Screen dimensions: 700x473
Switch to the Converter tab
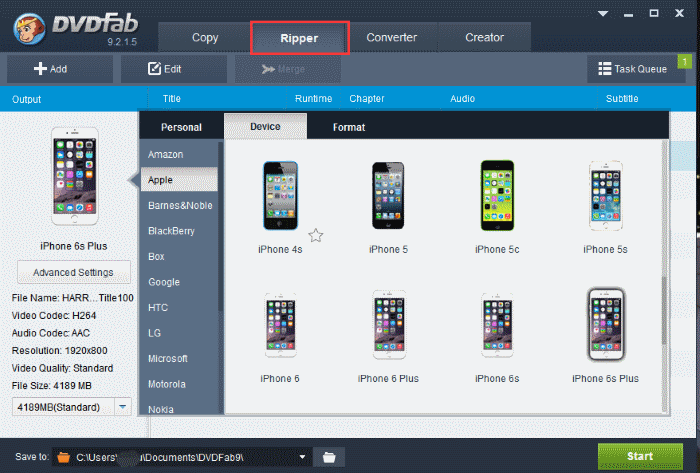(x=391, y=38)
